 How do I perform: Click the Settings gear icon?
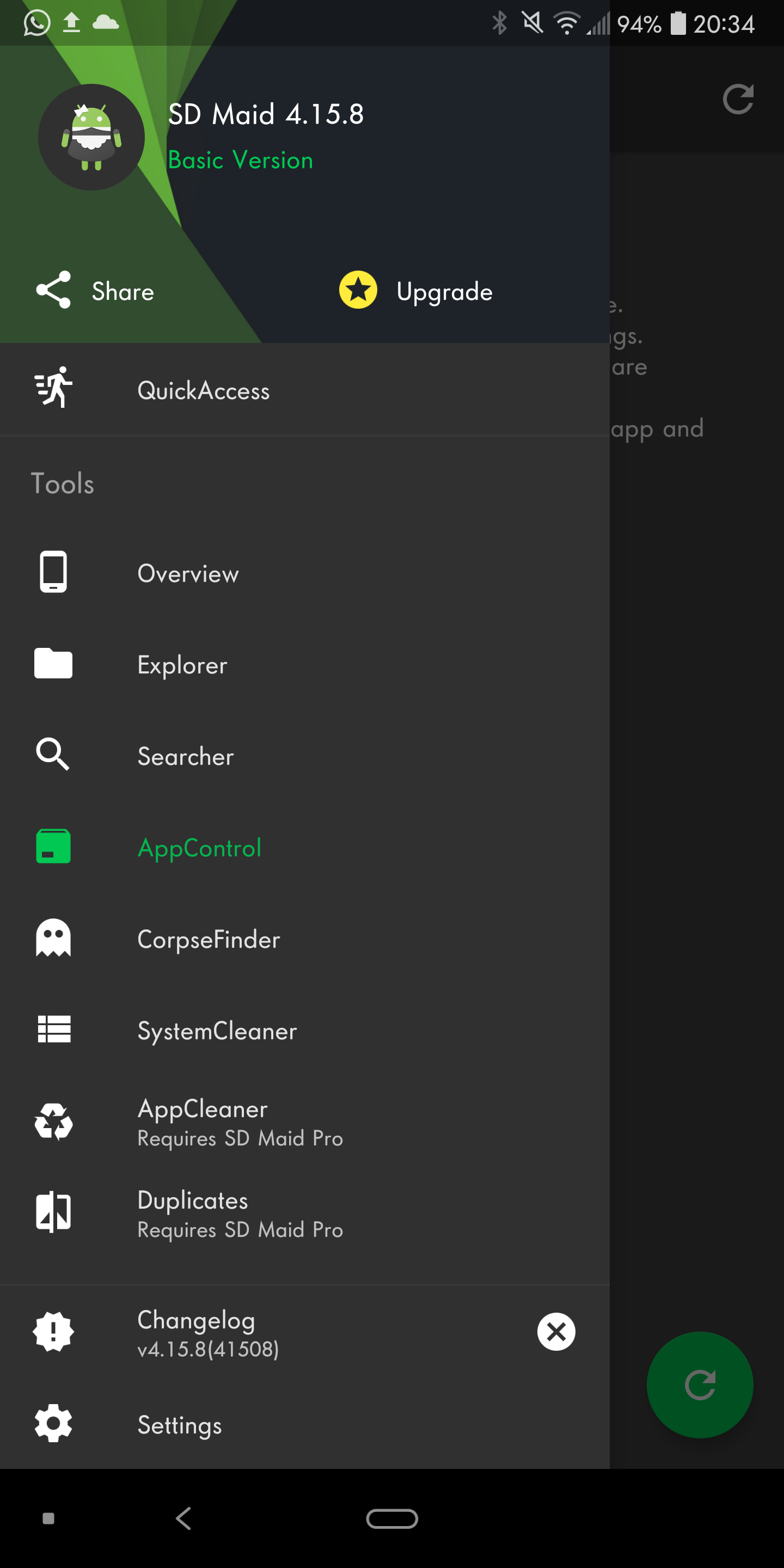click(x=53, y=1423)
